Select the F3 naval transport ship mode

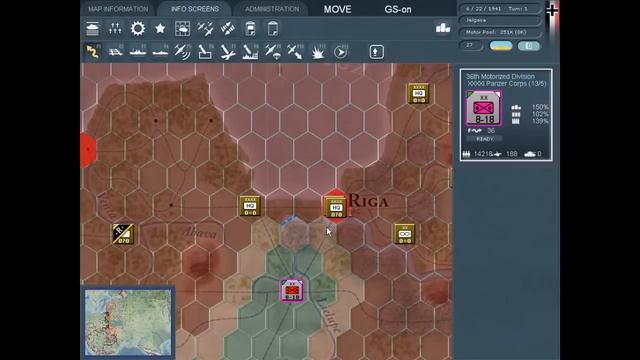(138, 52)
